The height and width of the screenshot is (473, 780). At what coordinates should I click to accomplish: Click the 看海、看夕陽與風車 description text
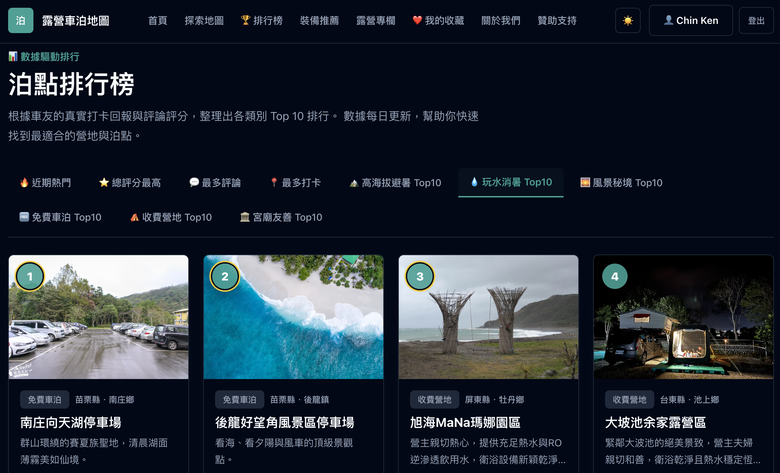[x=284, y=451]
